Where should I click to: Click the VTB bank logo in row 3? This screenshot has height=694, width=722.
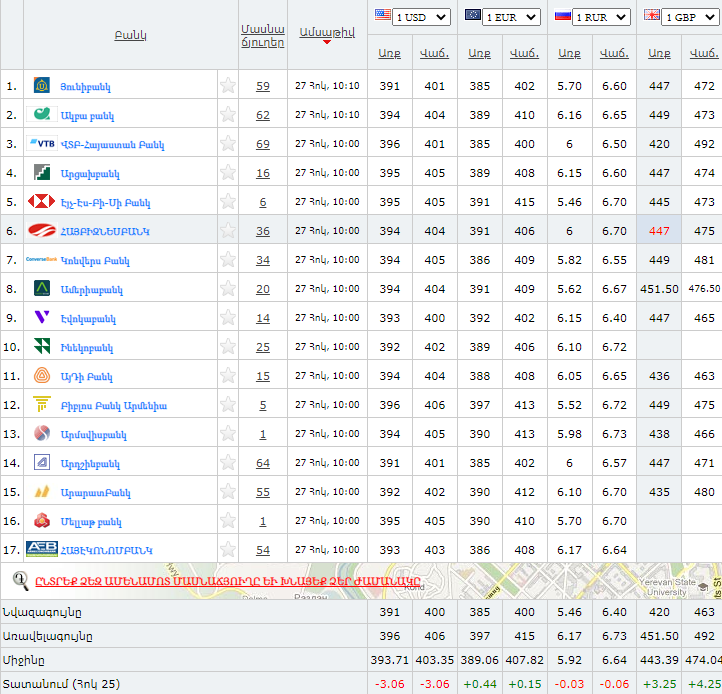point(42,143)
